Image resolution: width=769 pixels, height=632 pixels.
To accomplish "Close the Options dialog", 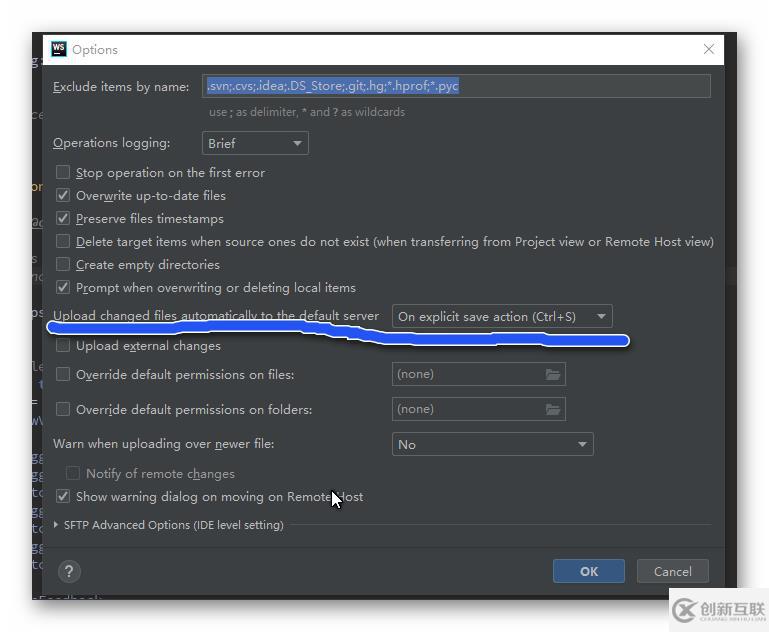I will pos(708,49).
